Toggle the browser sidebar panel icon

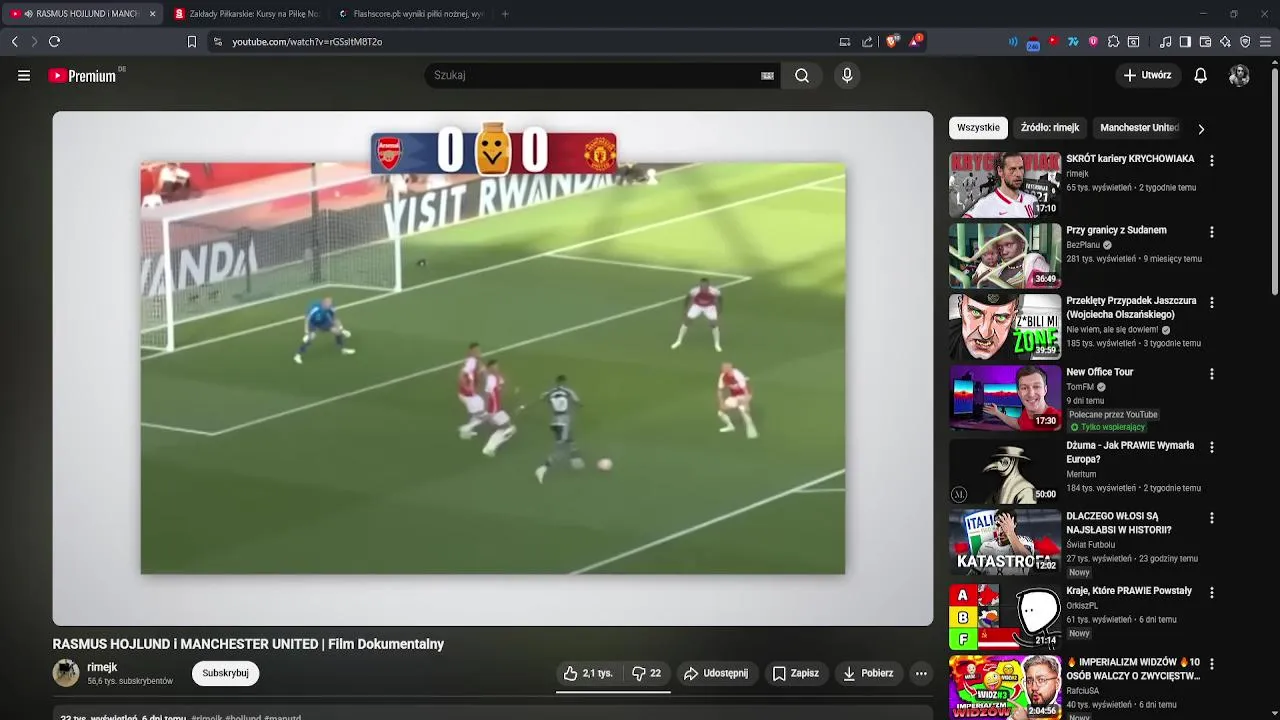[1185, 41]
